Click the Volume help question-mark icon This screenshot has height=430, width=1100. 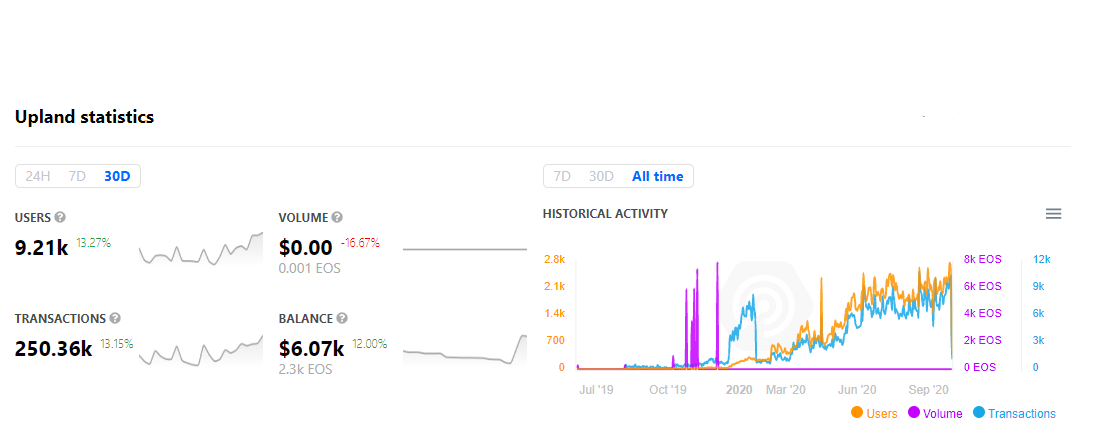click(337, 217)
